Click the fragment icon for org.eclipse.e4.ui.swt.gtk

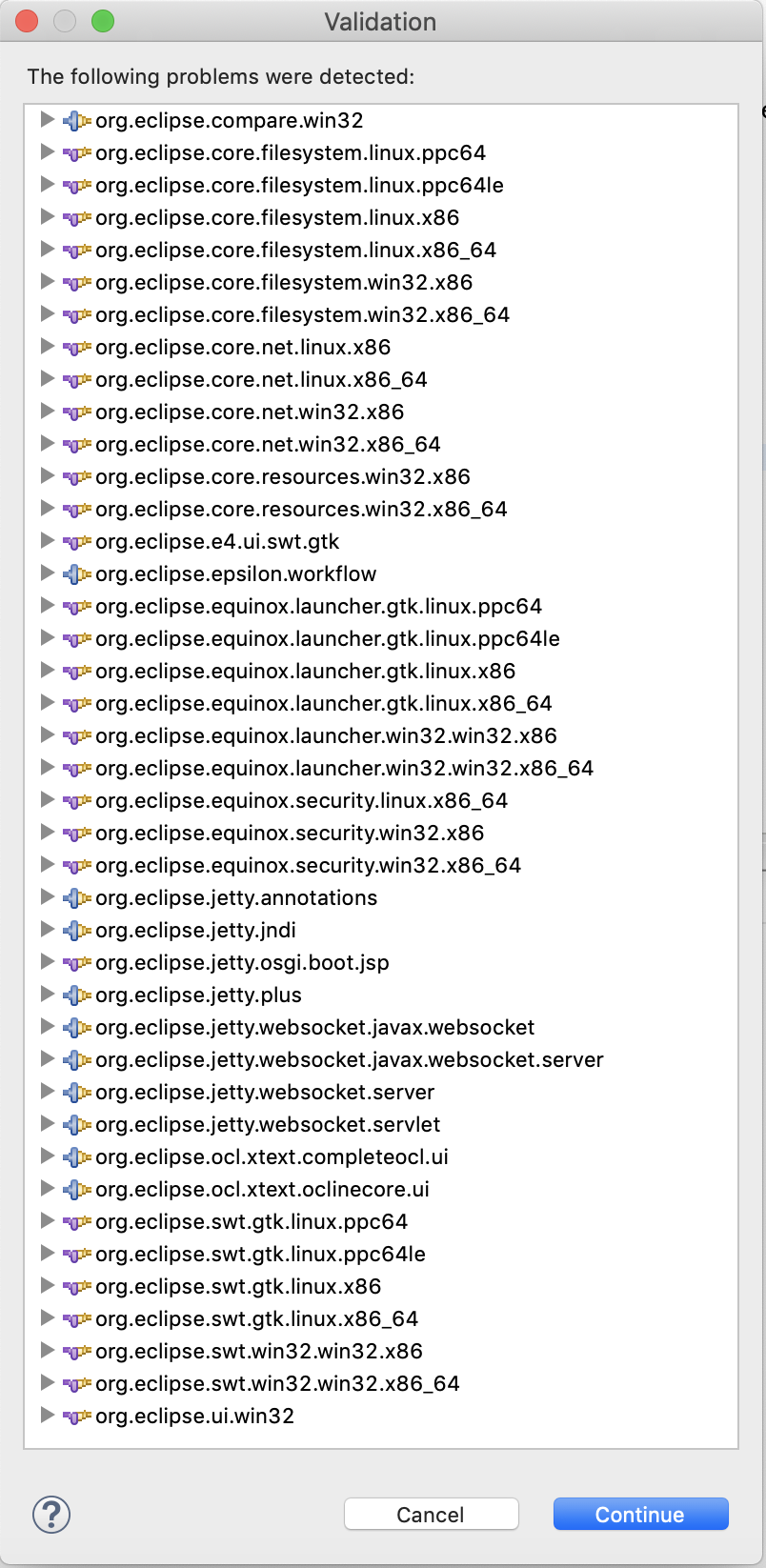76,542
